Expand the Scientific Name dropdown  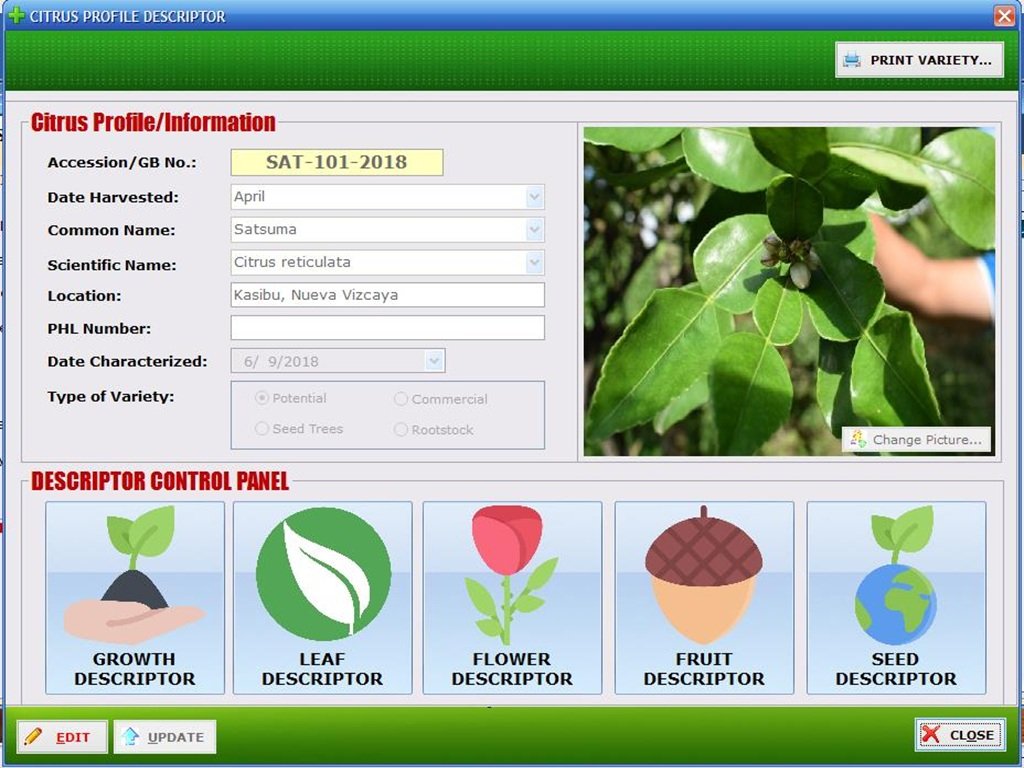pyautogui.click(x=534, y=263)
